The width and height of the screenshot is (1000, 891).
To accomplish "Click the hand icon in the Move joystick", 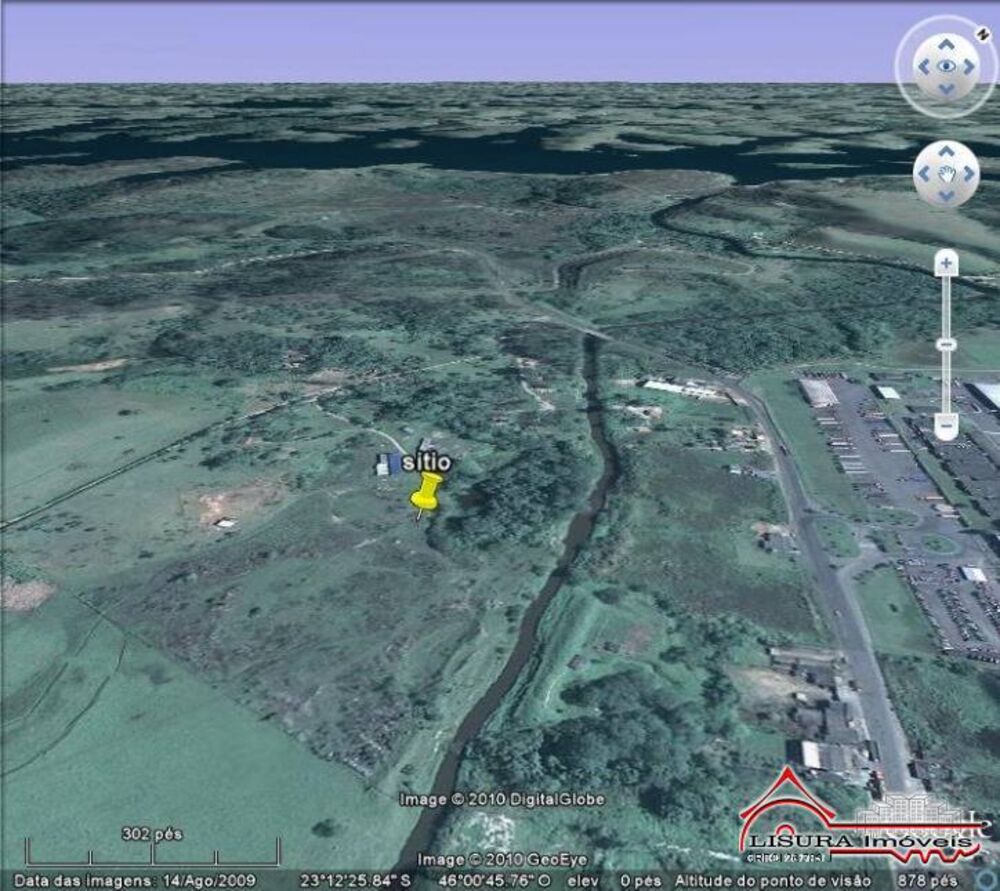I will coord(944,172).
